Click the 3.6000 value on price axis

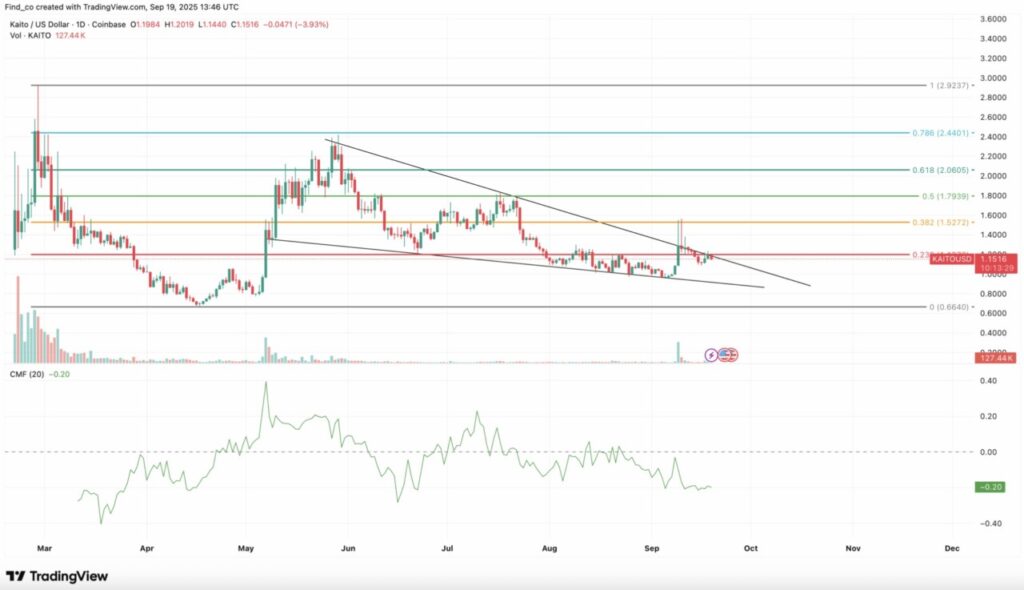(x=995, y=20)
